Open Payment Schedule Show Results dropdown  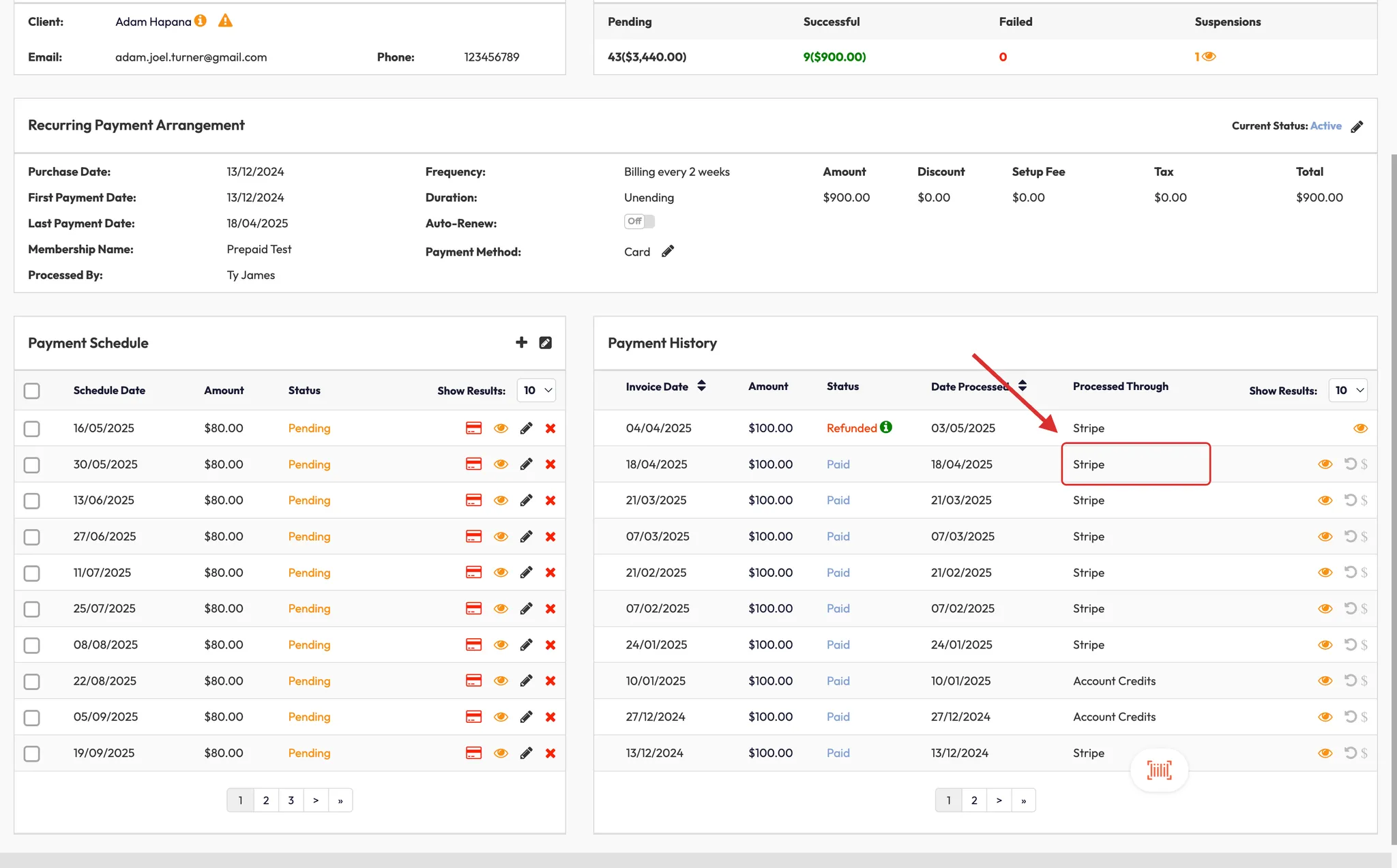[x=536, y=391]
